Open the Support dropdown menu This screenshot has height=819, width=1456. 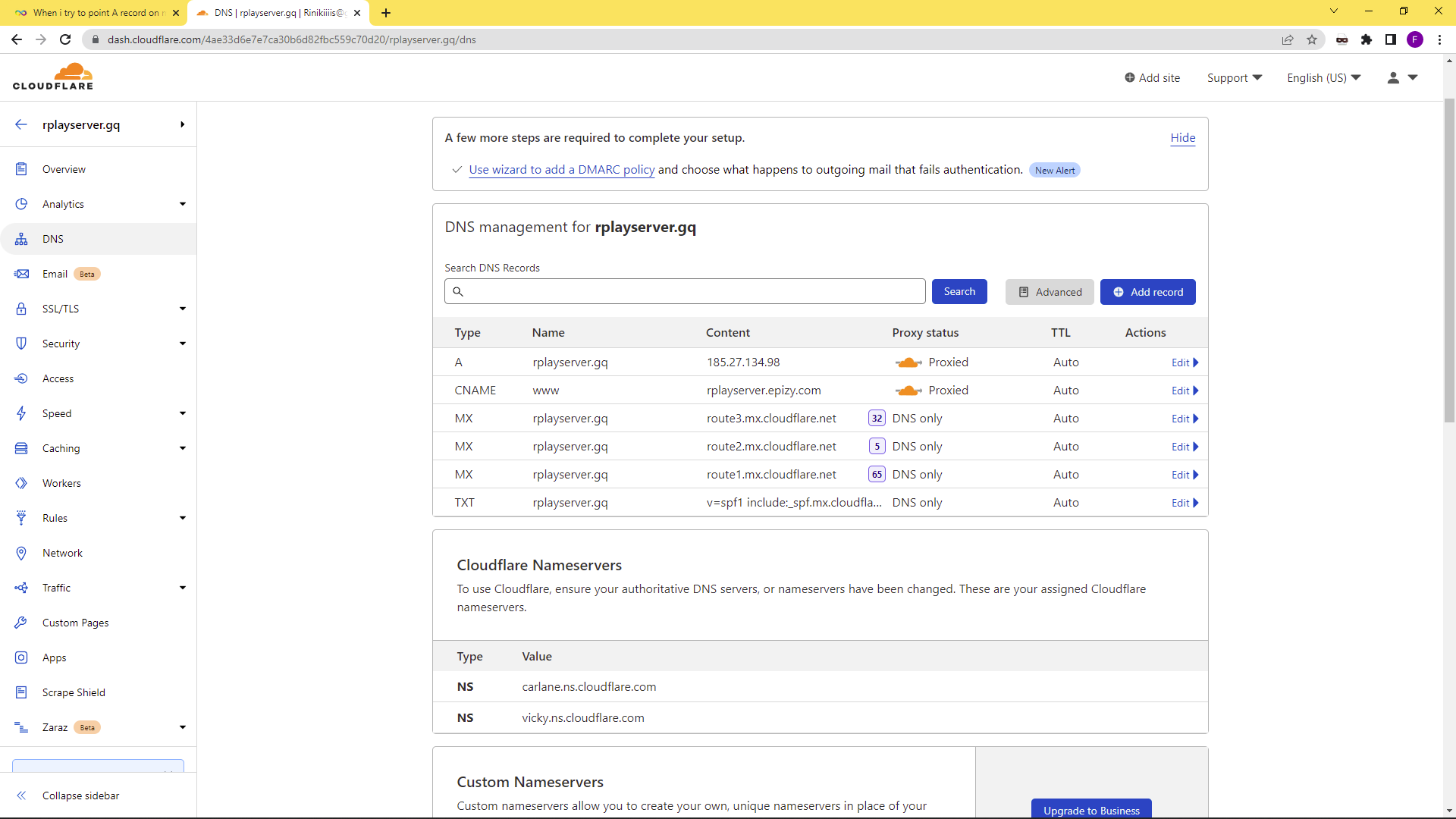click(x=1234, y=77)
